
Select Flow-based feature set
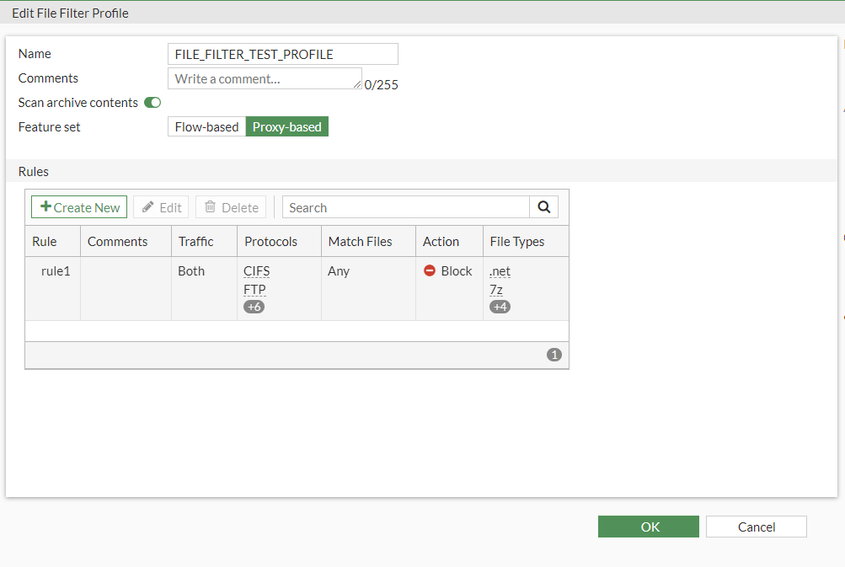tap(207, 127)
